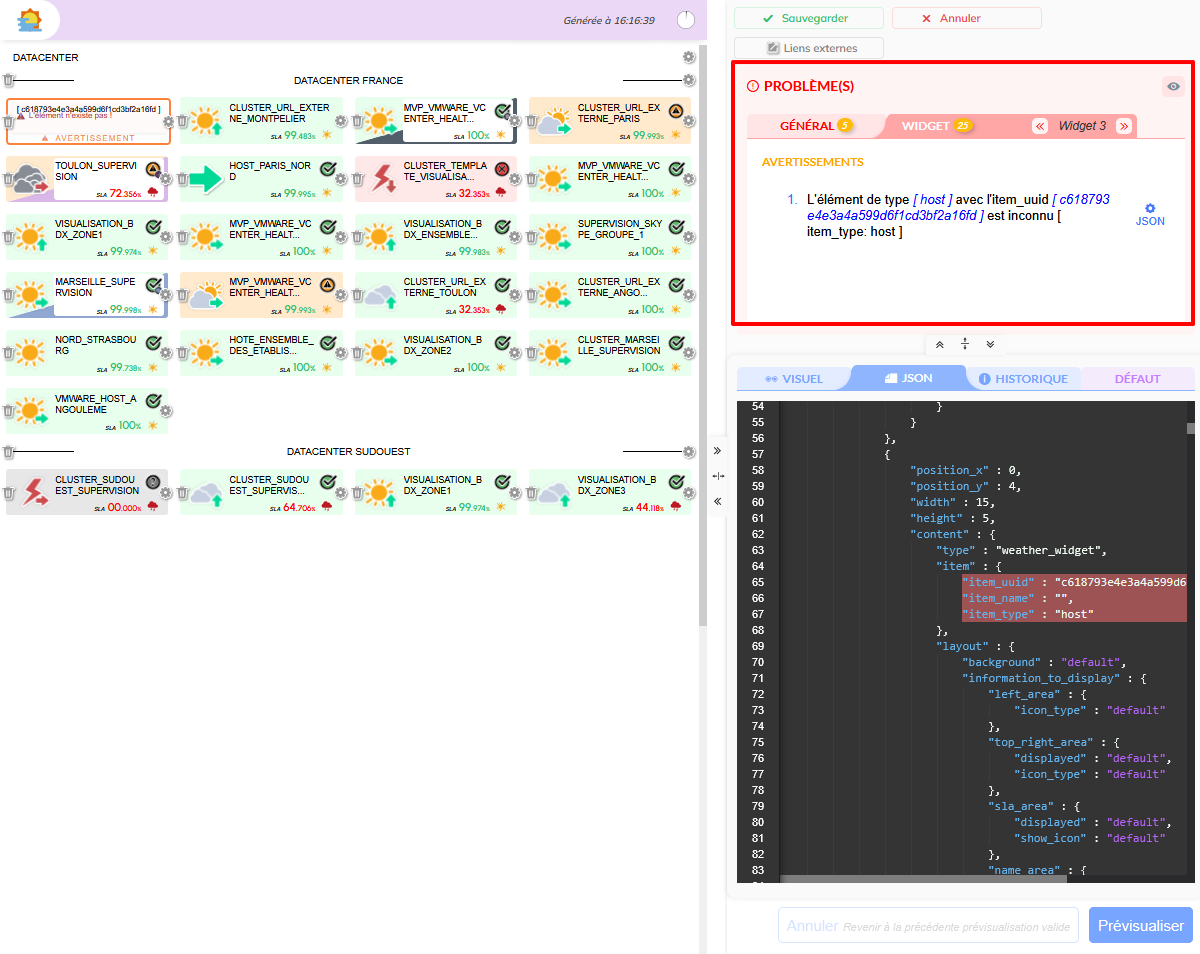Screen dimensions: 1200x954
Task: Click the weather app logo in header
Action: pos(30,19)
